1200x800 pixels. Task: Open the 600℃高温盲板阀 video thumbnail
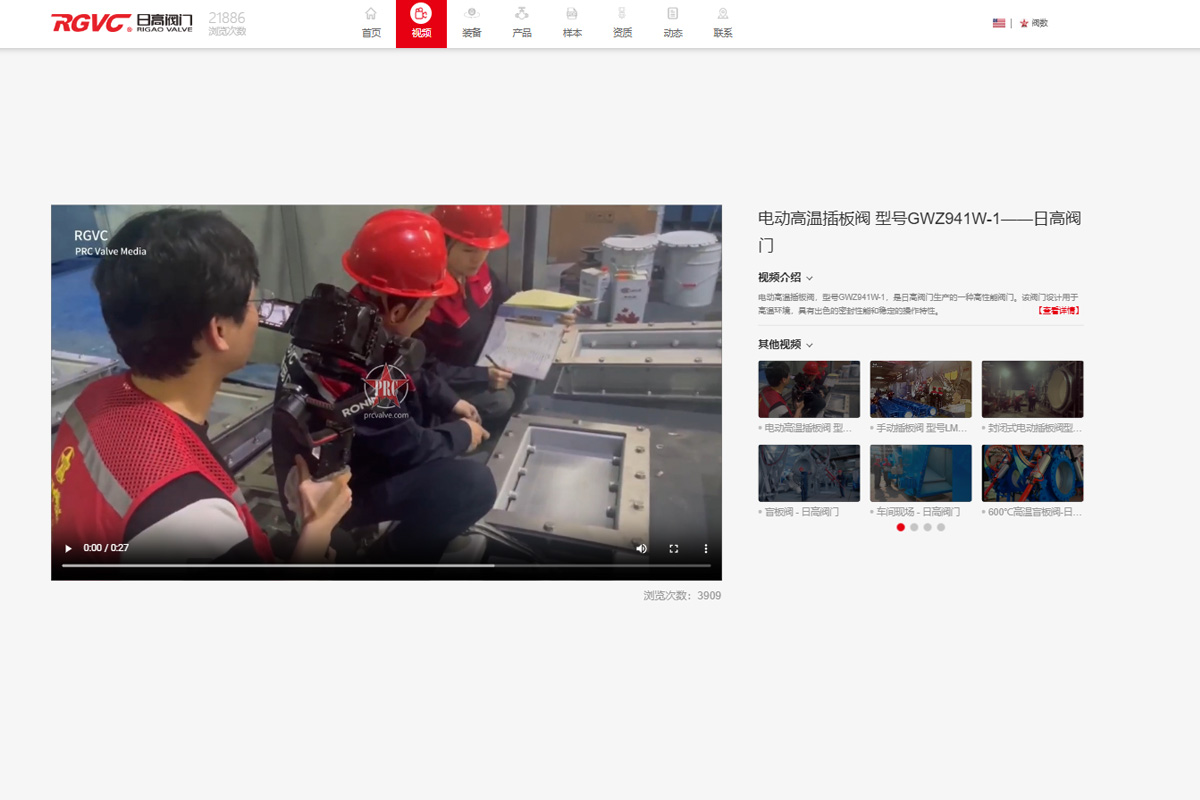pos(1032,473)
